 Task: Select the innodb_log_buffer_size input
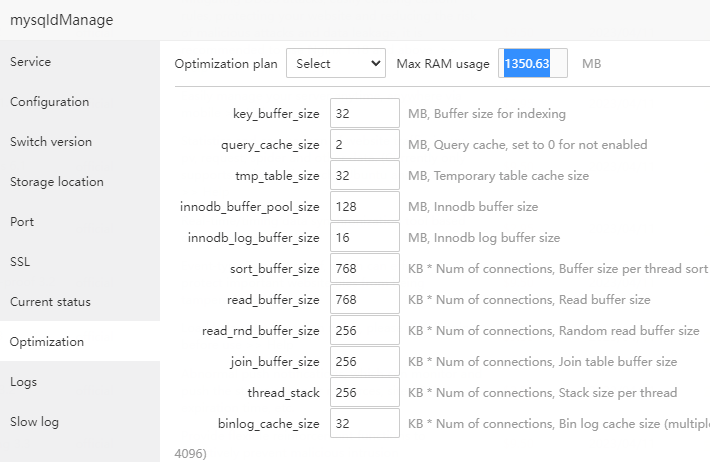364,237
